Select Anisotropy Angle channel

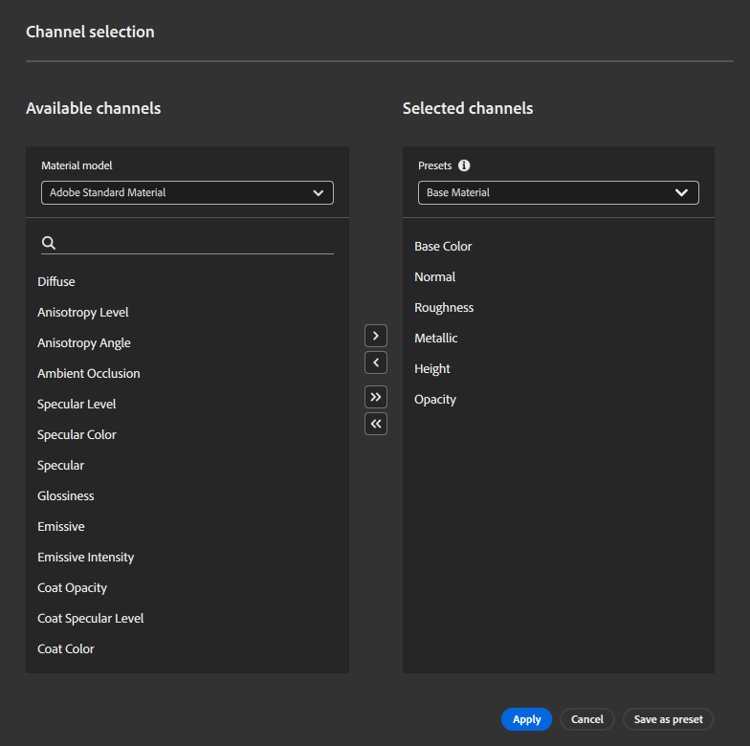(x=84, y=343)
